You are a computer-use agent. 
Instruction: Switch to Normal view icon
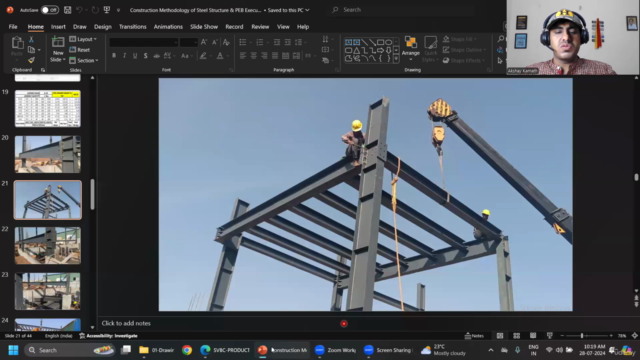click(x=500, y=336)
